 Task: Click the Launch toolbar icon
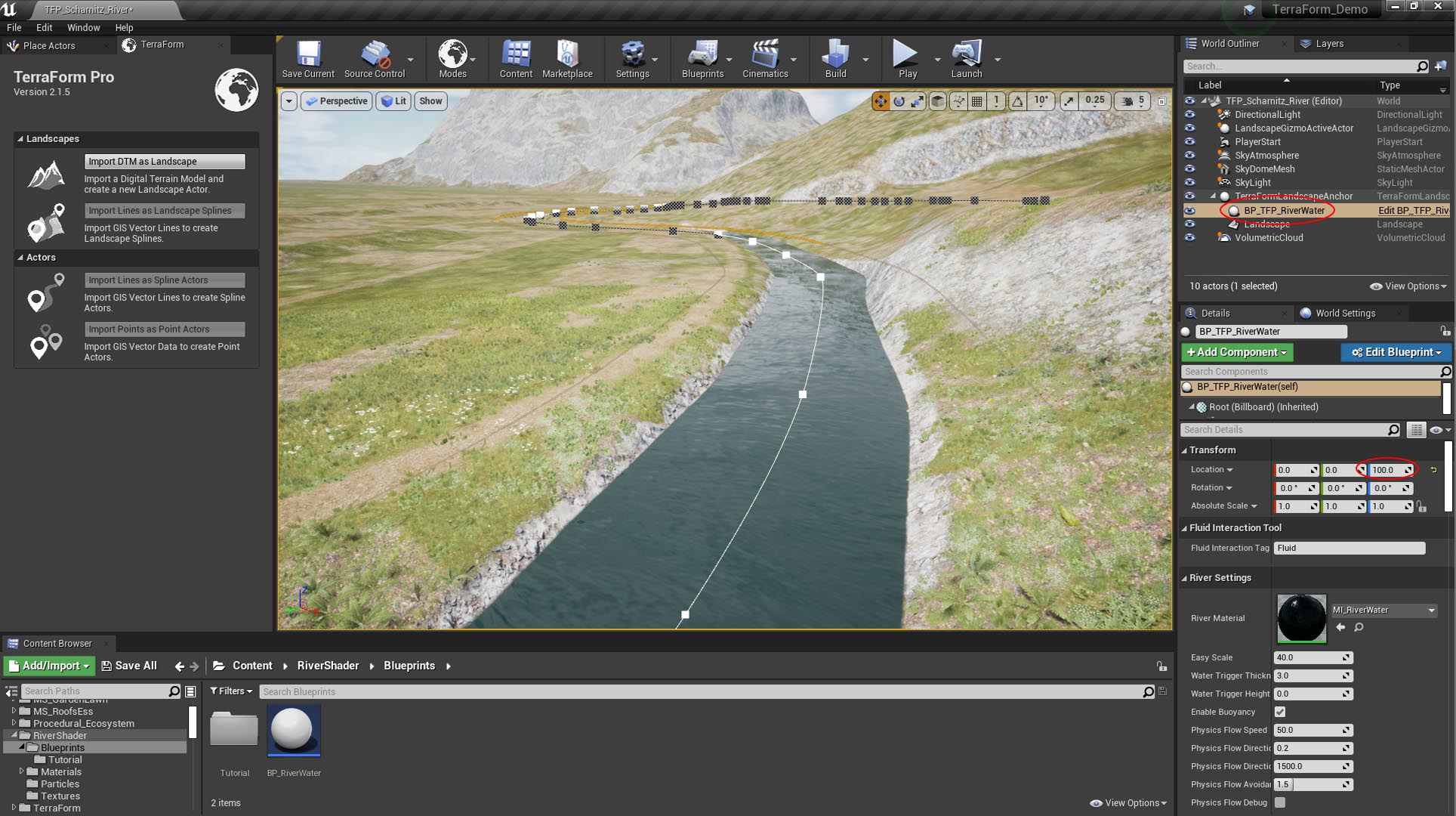point(967,54)
